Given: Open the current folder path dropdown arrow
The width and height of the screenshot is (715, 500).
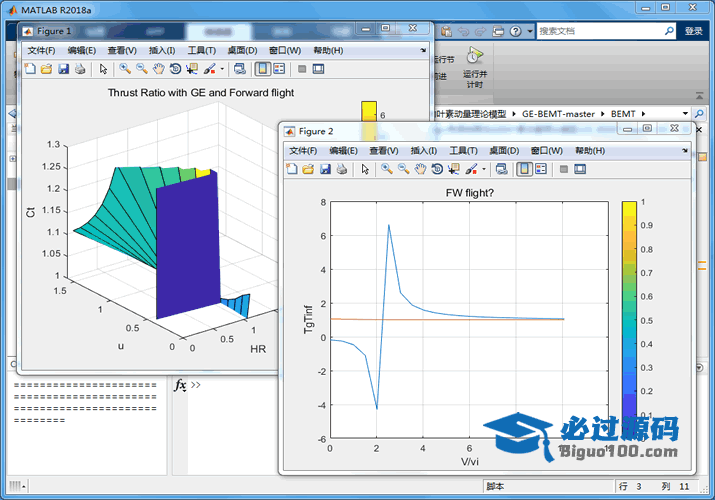Looking at the screenshot, I should tap(685, 114).
